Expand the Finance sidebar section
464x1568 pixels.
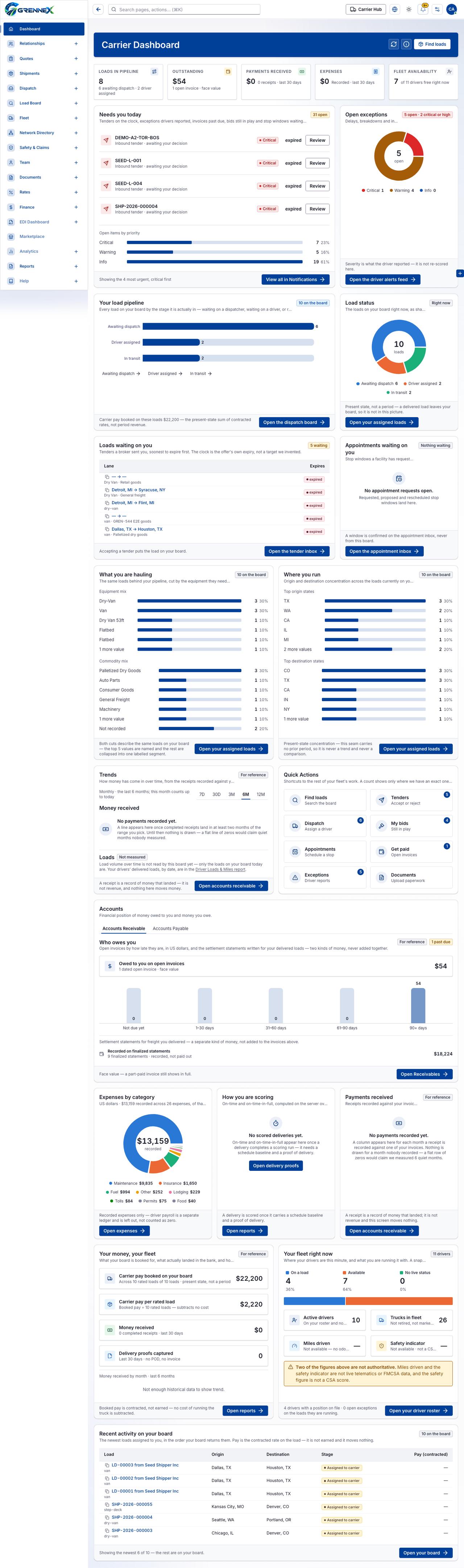[76, 207]
